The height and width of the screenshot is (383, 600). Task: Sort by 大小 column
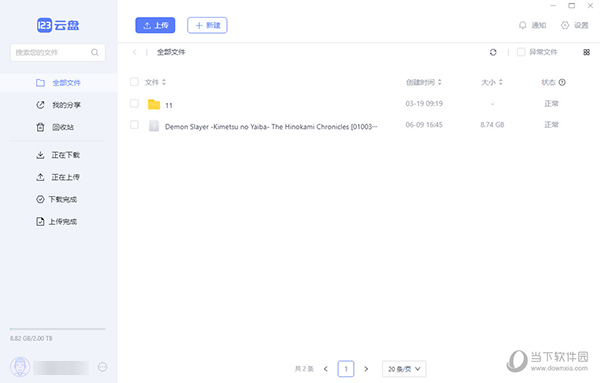(x=492, y=82)
